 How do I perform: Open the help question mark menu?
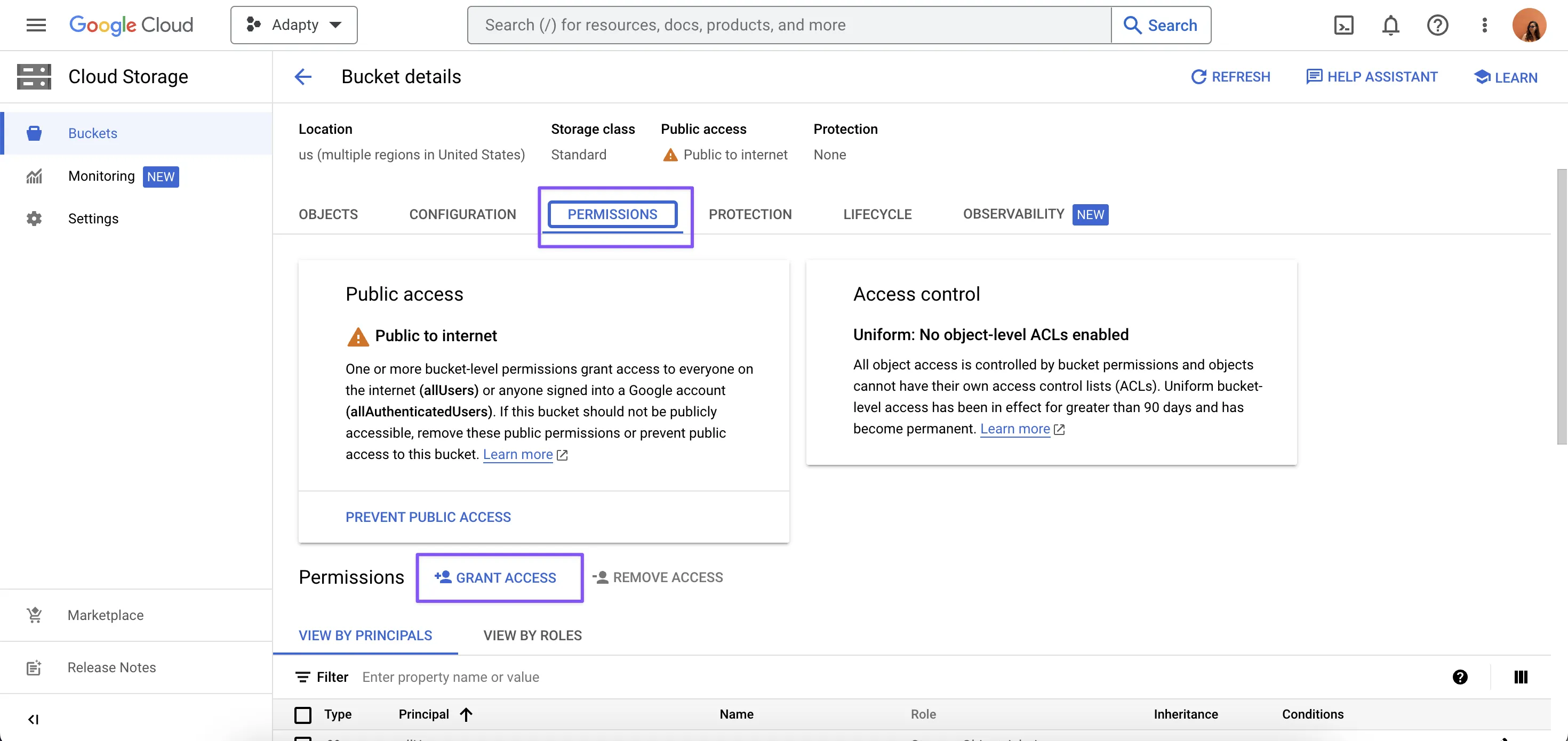1437,25
